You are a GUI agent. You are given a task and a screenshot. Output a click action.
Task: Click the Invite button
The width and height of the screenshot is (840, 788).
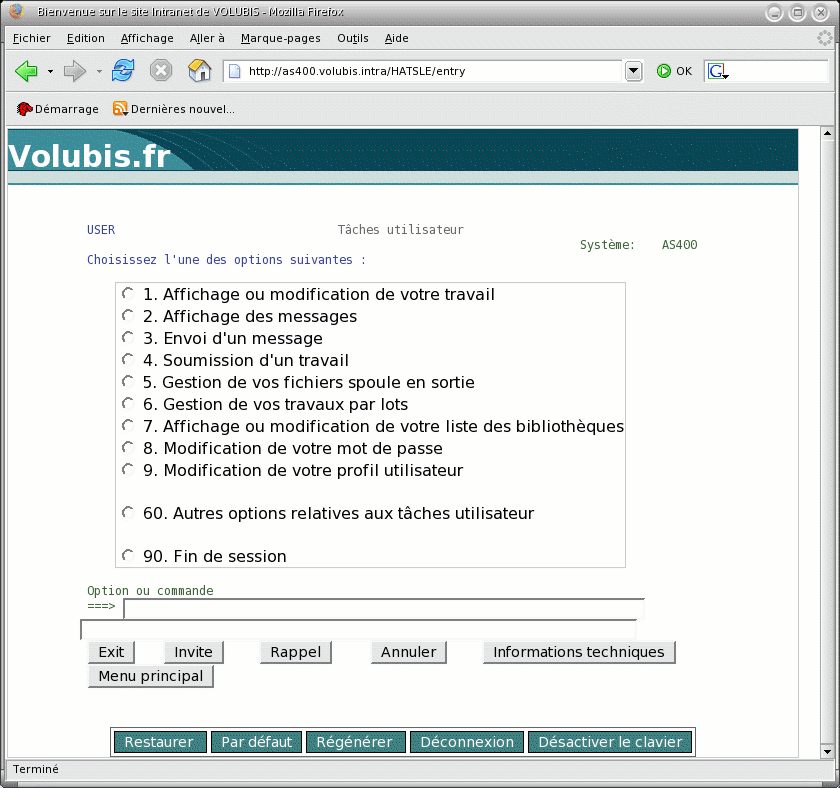pyautogui.click(x=193, y=652)
